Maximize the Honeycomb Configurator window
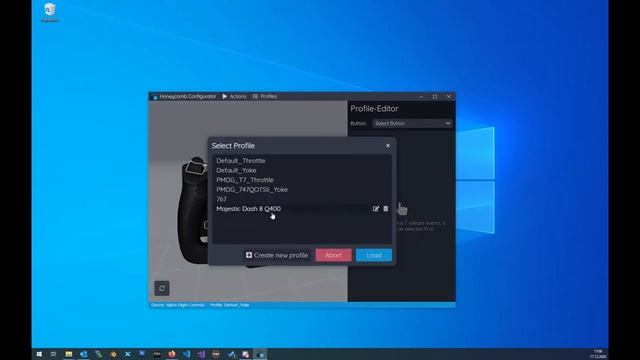This screenshot has width=640, height=360. tap(435, 96)
